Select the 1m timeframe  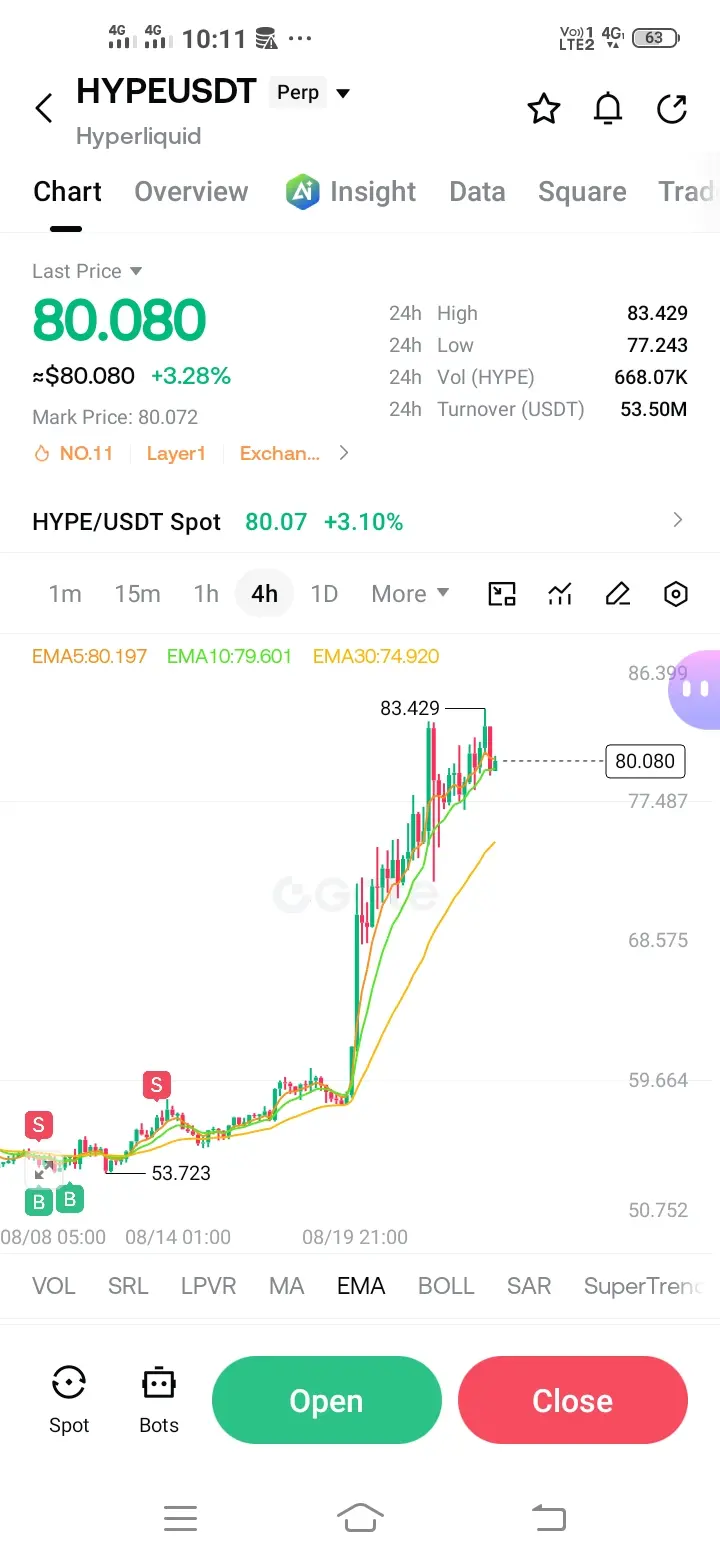coord(65,594)
